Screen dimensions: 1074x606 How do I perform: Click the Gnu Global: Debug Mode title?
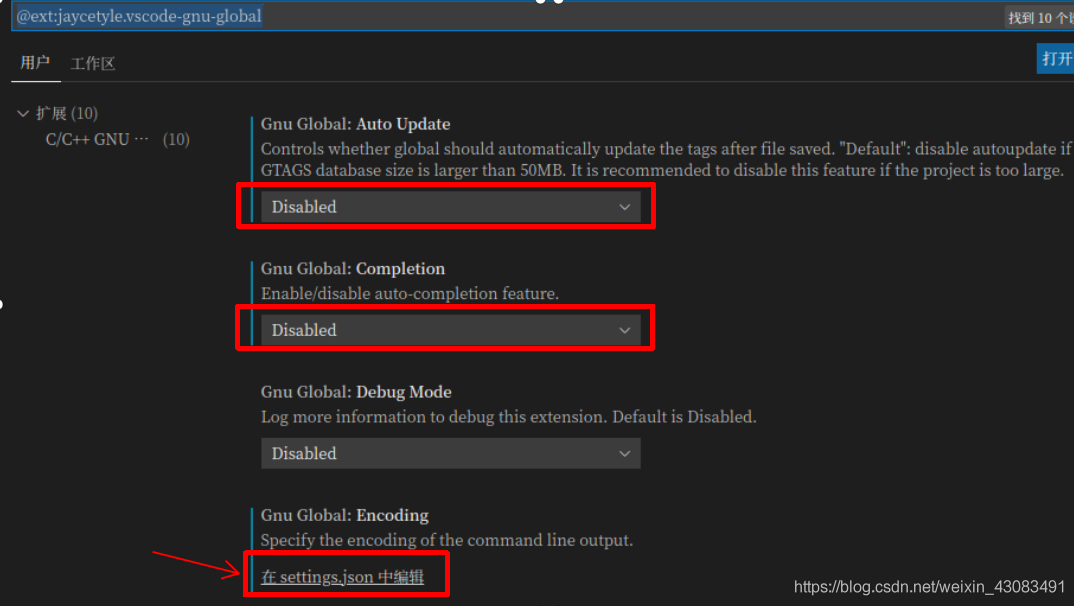356,392
